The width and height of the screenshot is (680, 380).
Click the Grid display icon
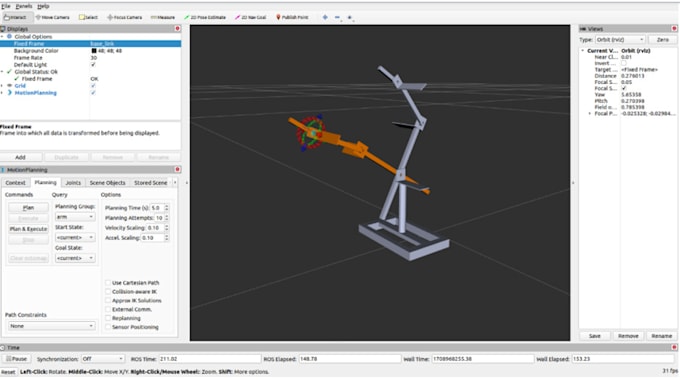tap(10, 86)
